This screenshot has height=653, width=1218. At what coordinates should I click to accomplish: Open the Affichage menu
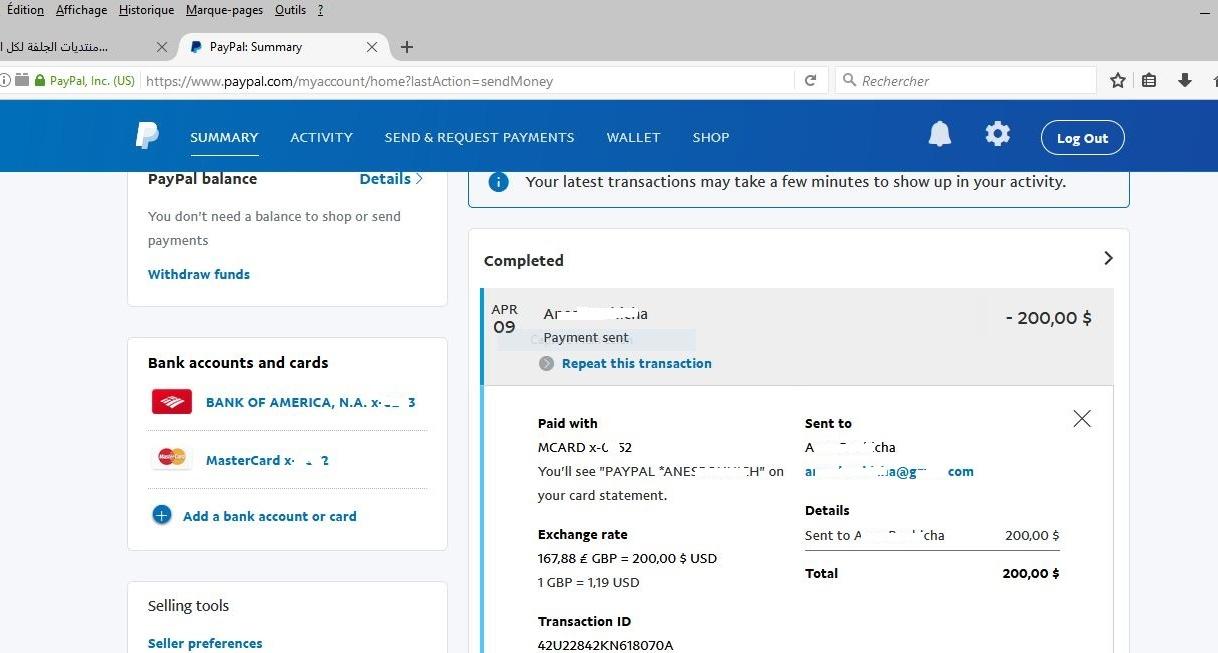click(81, 10)
